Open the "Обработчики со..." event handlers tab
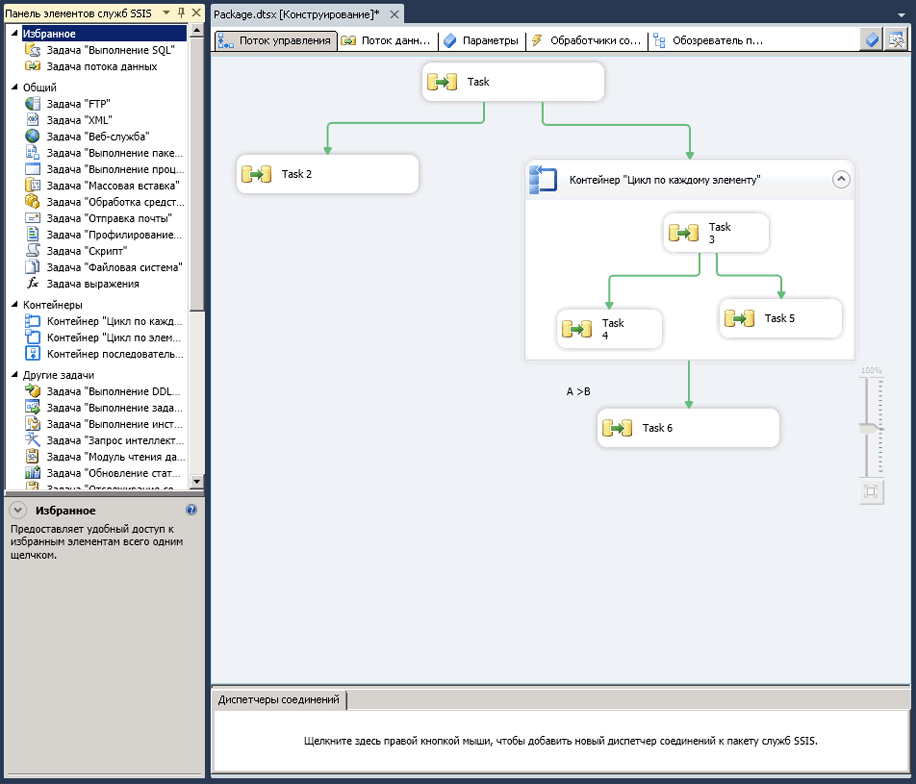Image resolution: width=916 pixels, height=784 pixels. click(x=586, y=41)
